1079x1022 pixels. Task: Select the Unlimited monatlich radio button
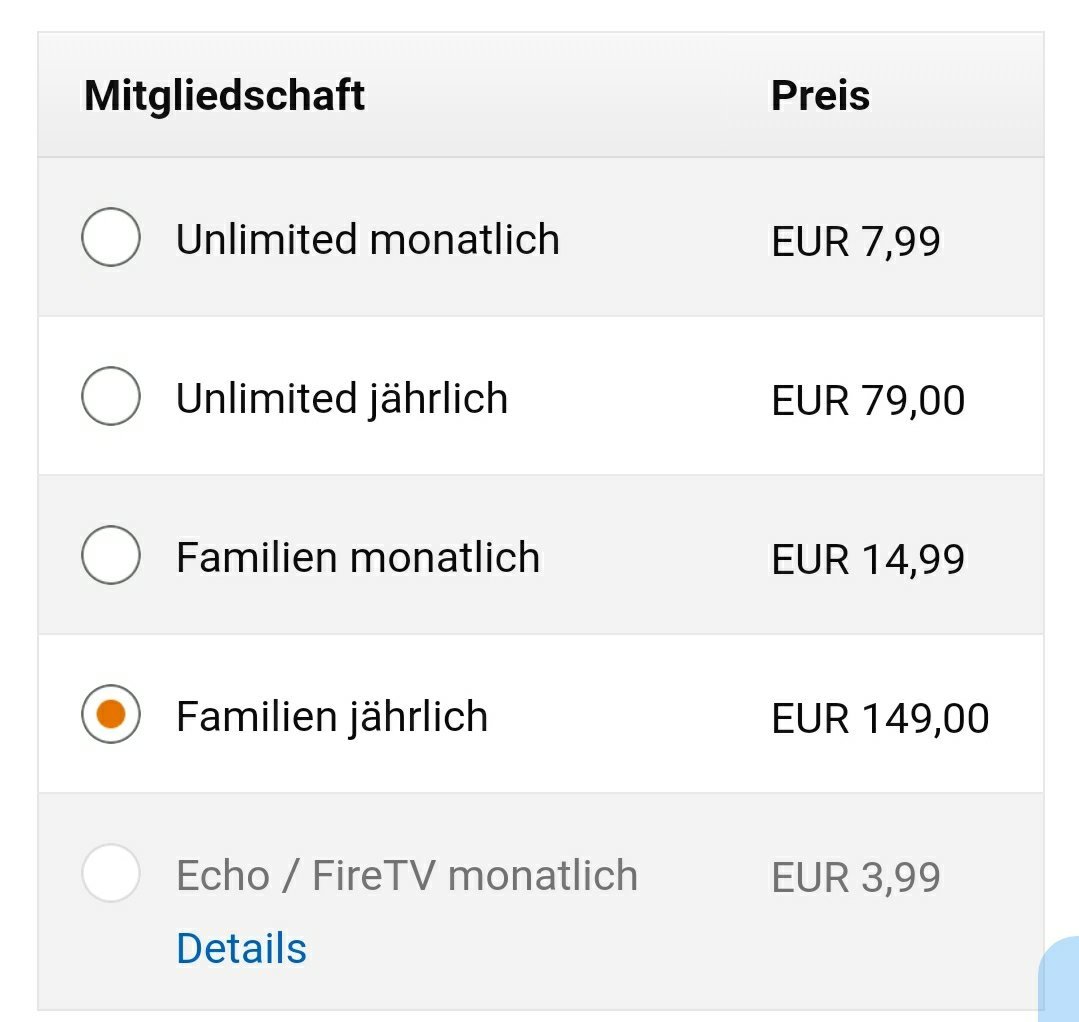[111, 237]
